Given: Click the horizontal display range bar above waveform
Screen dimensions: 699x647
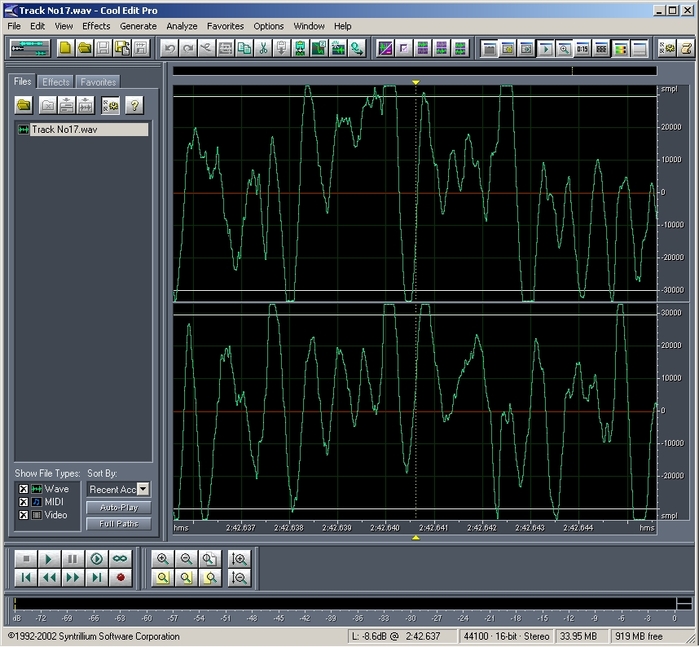Looking at the screenshot, I should coord(415,70).
